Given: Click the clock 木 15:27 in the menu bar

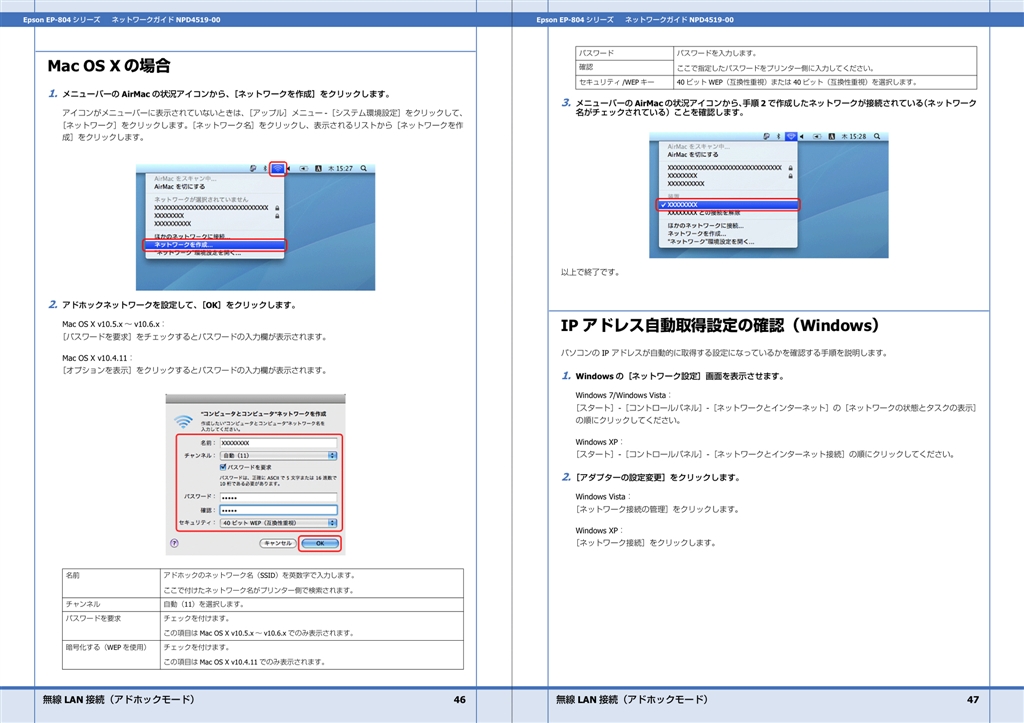Looking at the screenshot, I should pyautogui.click(x=340, y=169).
